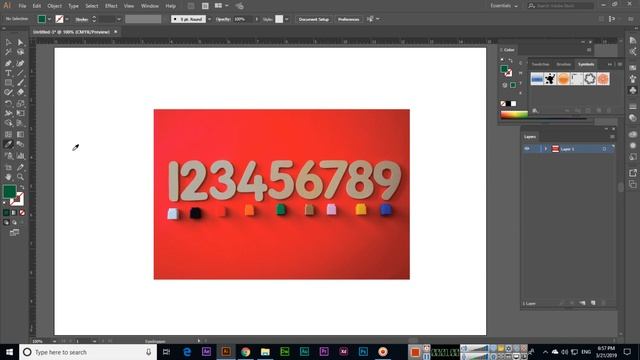Select the Mesh tool

[x=8, y=134]
